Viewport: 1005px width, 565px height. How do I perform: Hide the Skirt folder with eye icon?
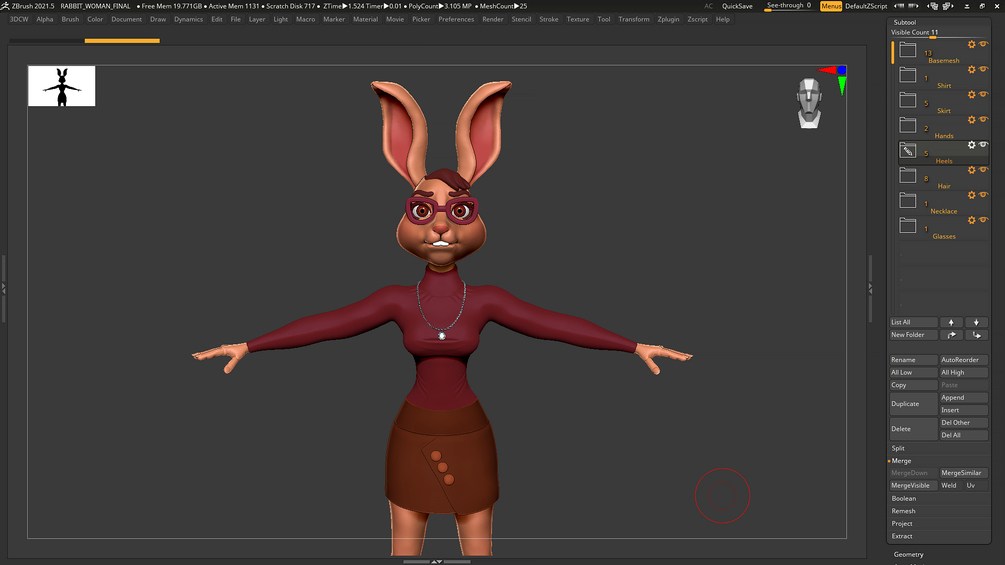point(983,95)
